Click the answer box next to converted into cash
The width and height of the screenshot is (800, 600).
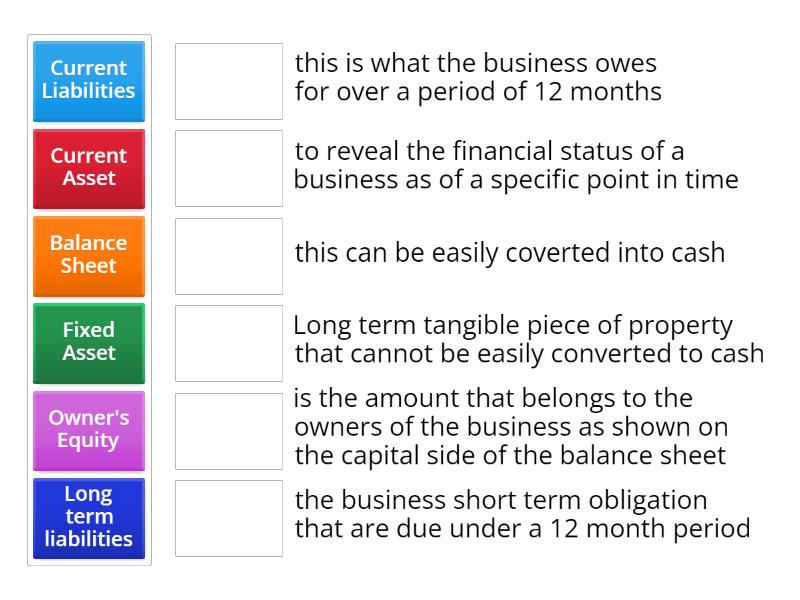(228, 256)
